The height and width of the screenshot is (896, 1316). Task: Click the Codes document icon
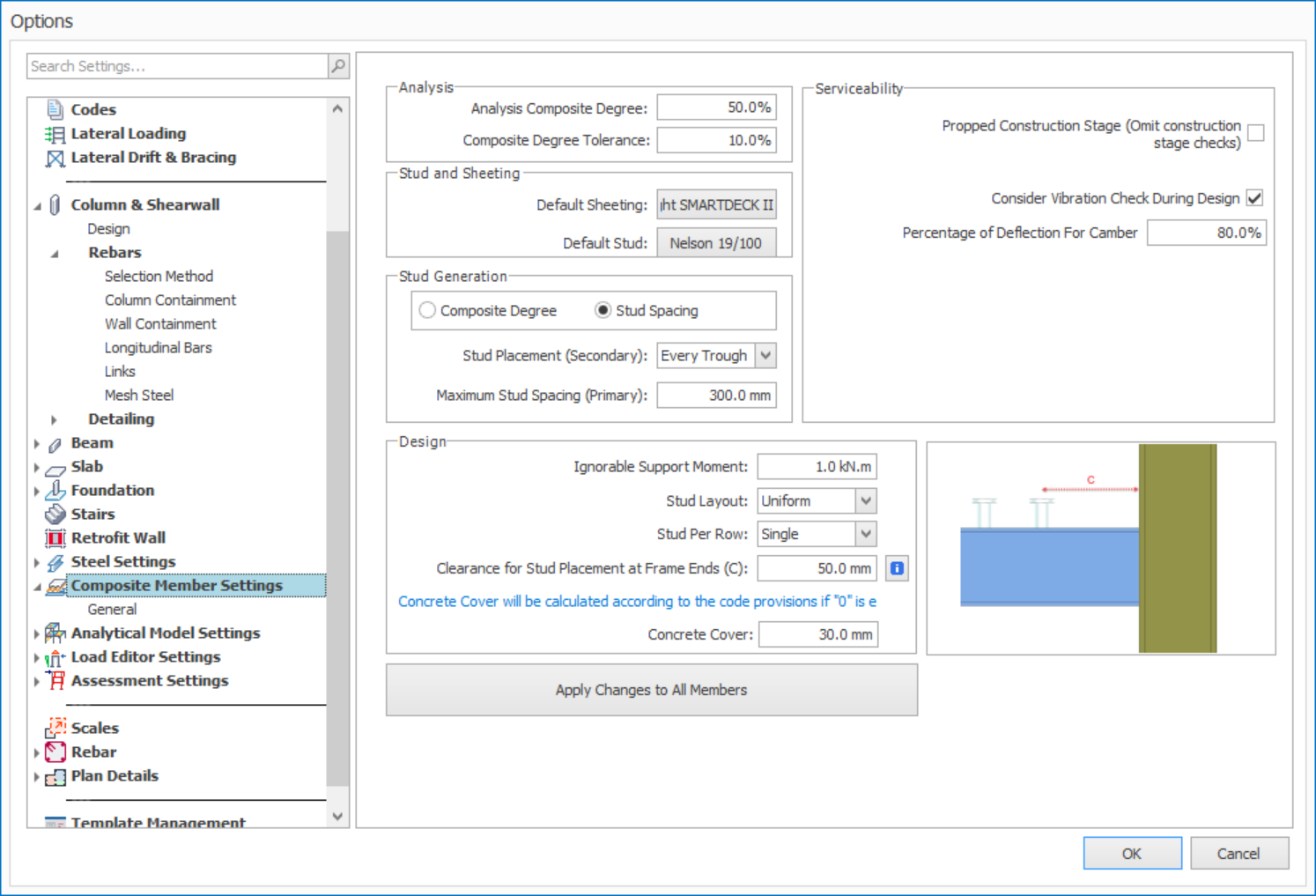(55, 109)
